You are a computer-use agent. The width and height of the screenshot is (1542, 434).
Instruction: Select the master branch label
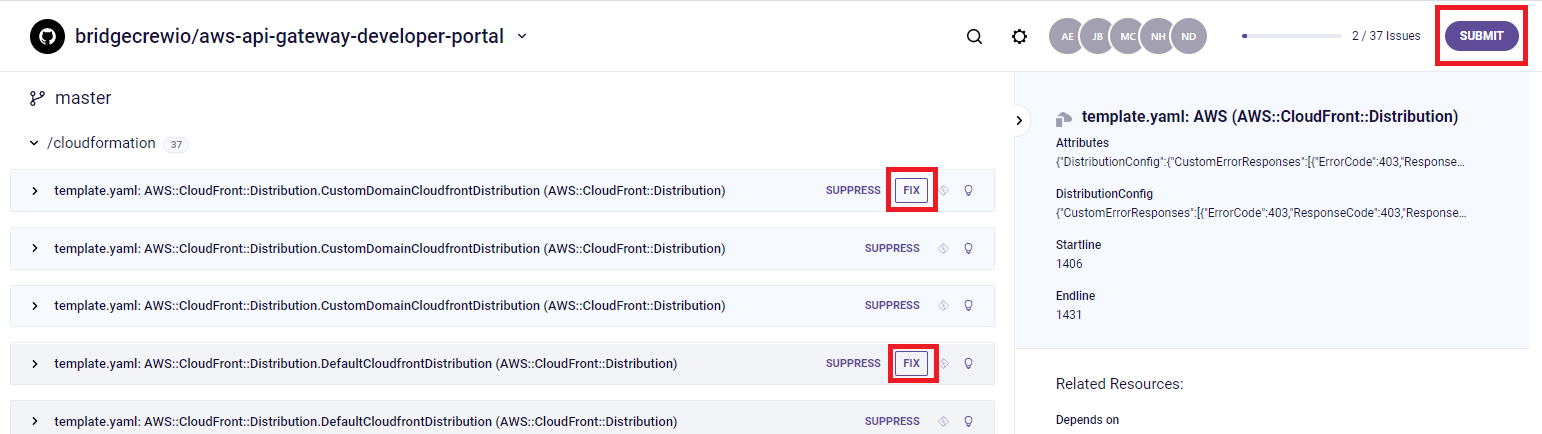point(83,98)
